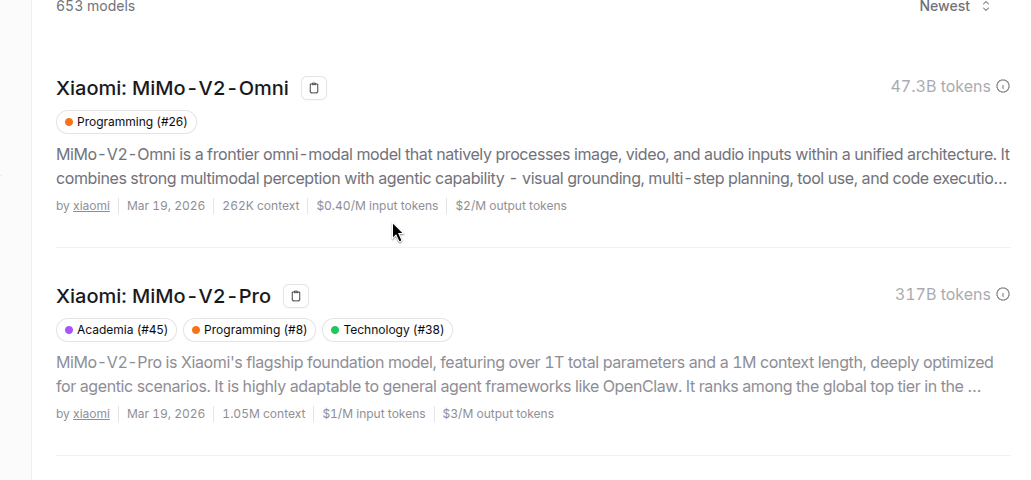Image resolution: width=1031 pixels, height=480 pixels.
Task: Click the green dot on Technology tag
Action: pos(335,329)
